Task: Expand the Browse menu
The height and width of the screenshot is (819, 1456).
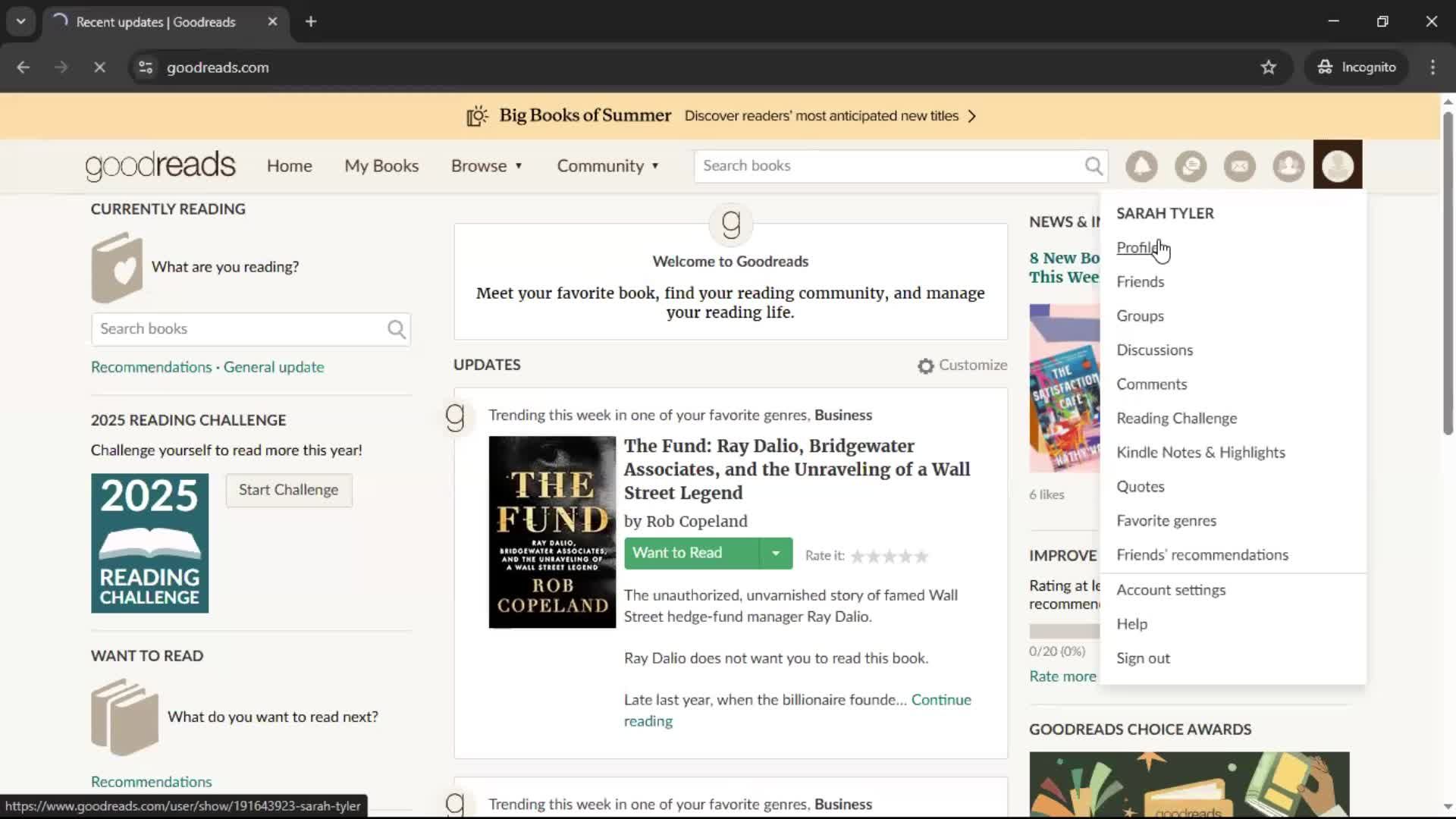Action: (487, 166)
